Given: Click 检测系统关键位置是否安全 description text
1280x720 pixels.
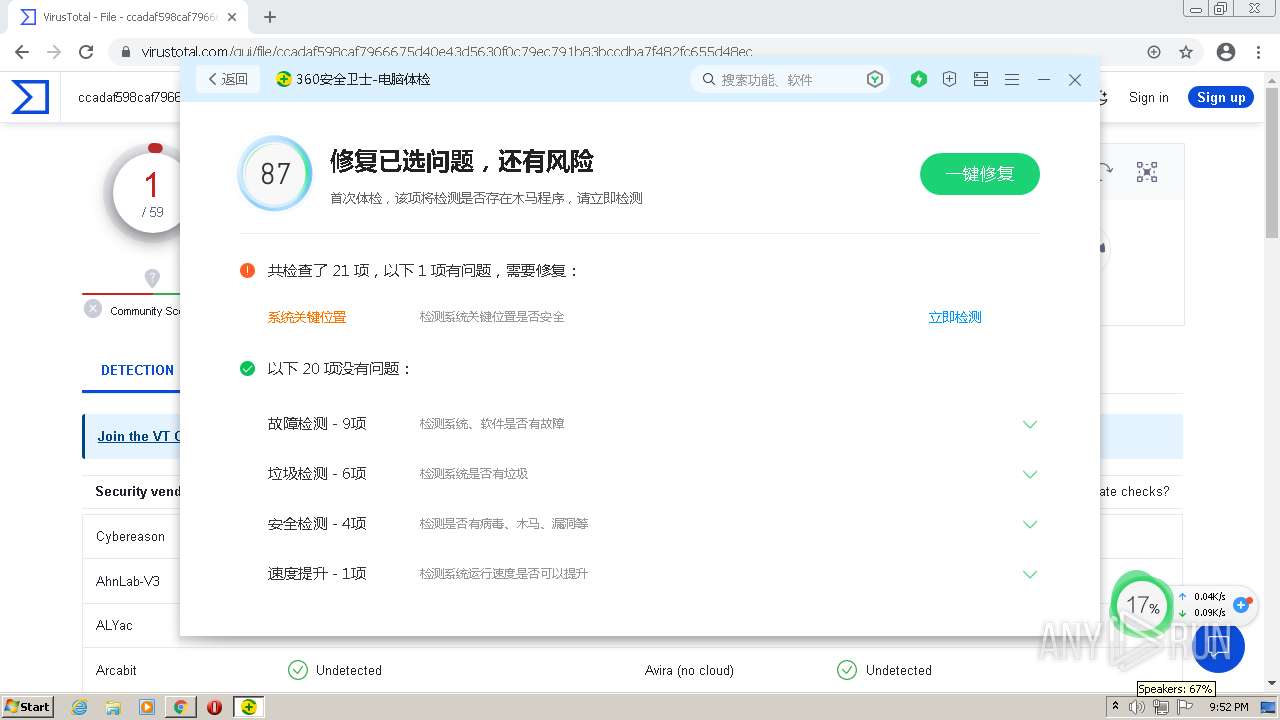Looking at the screenshot, I should tap(492, 317).
